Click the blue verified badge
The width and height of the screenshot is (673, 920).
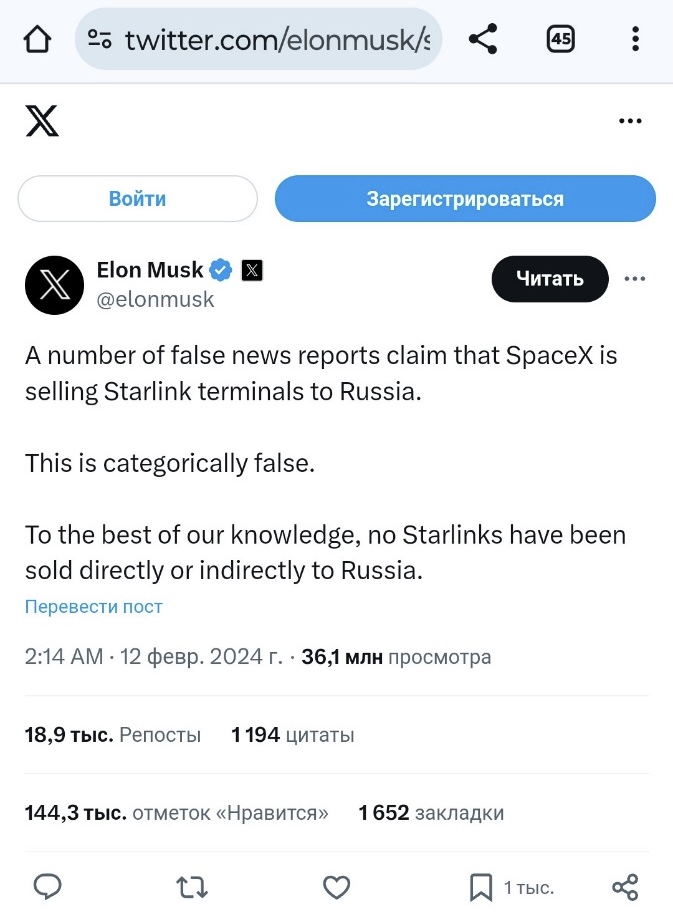[x=221, y=270]
